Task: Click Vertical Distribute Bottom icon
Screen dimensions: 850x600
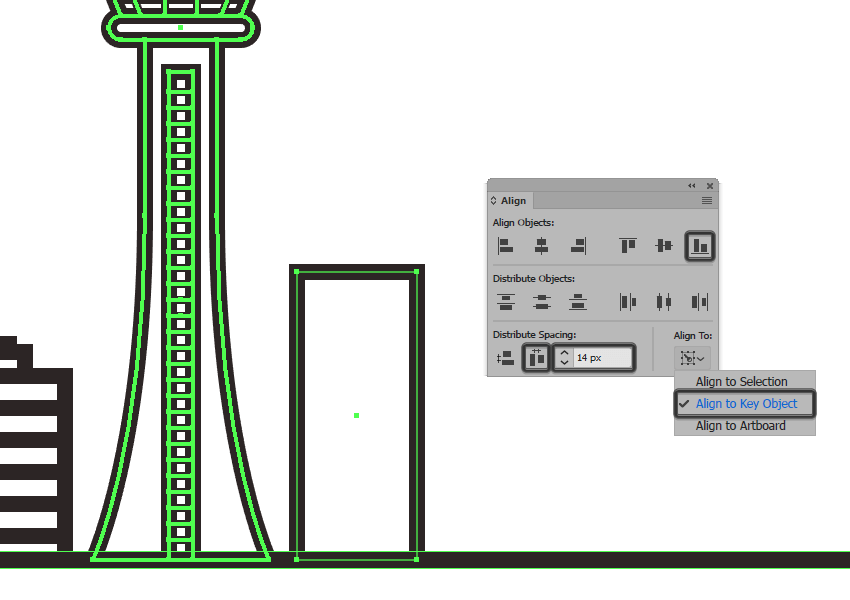Action: pyautogui.click(x=578, y=302)
